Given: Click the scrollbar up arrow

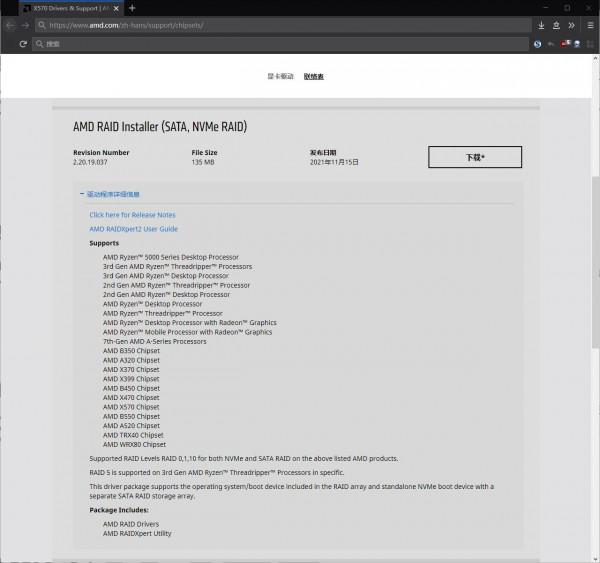Looking at the screenshot, I should (x=595, y=58).
